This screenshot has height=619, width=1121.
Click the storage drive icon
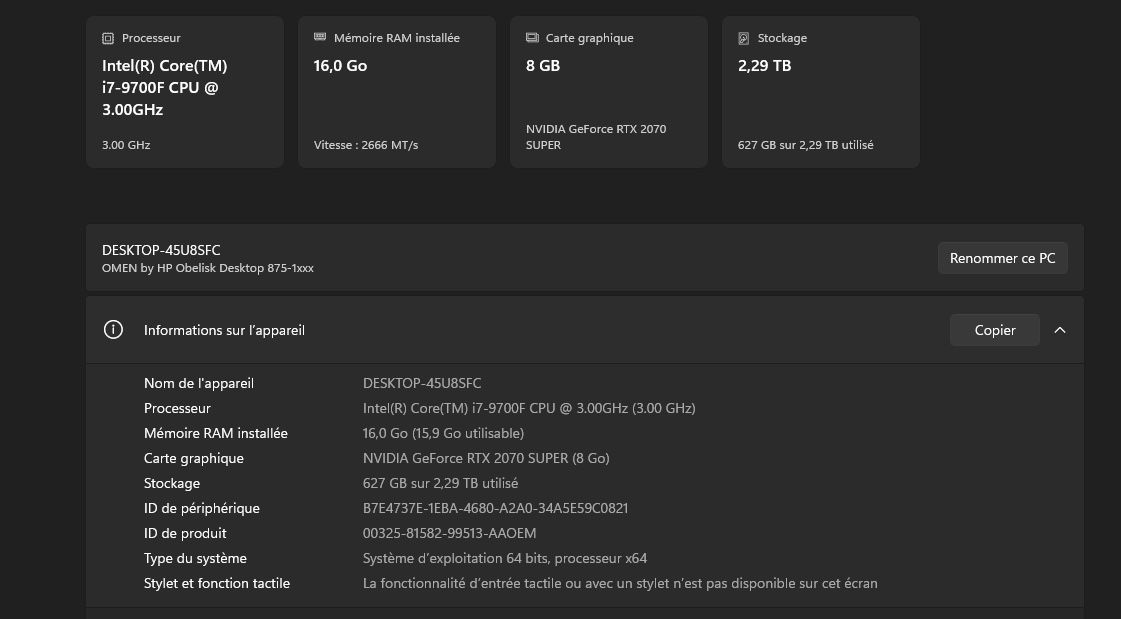(744, 38)
